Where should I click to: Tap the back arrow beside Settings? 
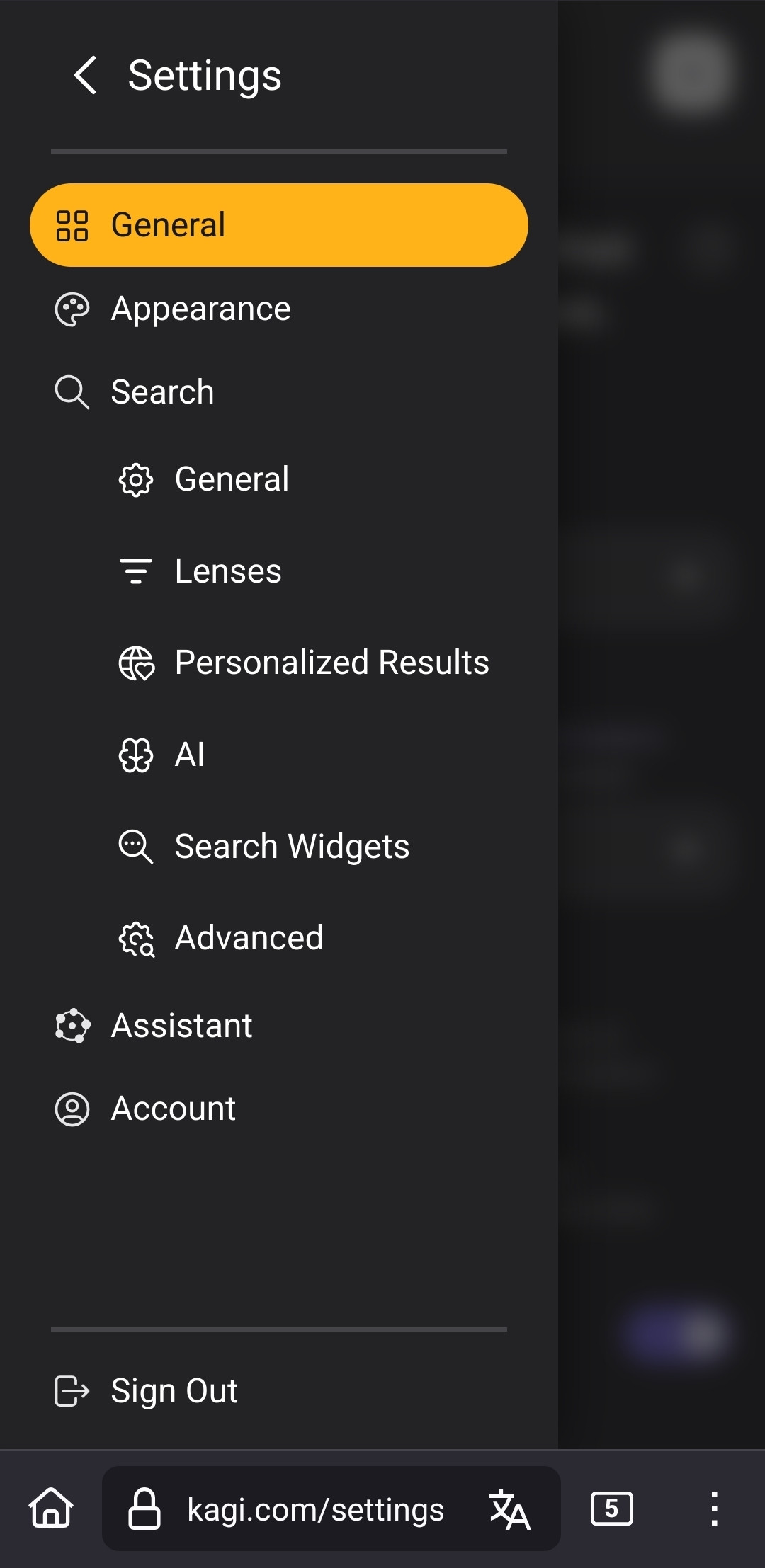coord(86,76)
